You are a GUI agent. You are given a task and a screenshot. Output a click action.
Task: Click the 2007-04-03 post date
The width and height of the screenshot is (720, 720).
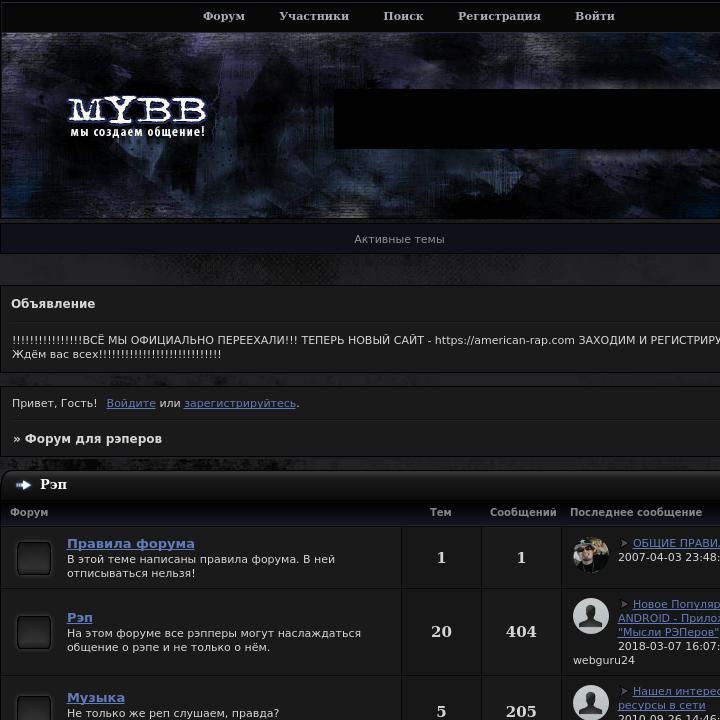669,557
